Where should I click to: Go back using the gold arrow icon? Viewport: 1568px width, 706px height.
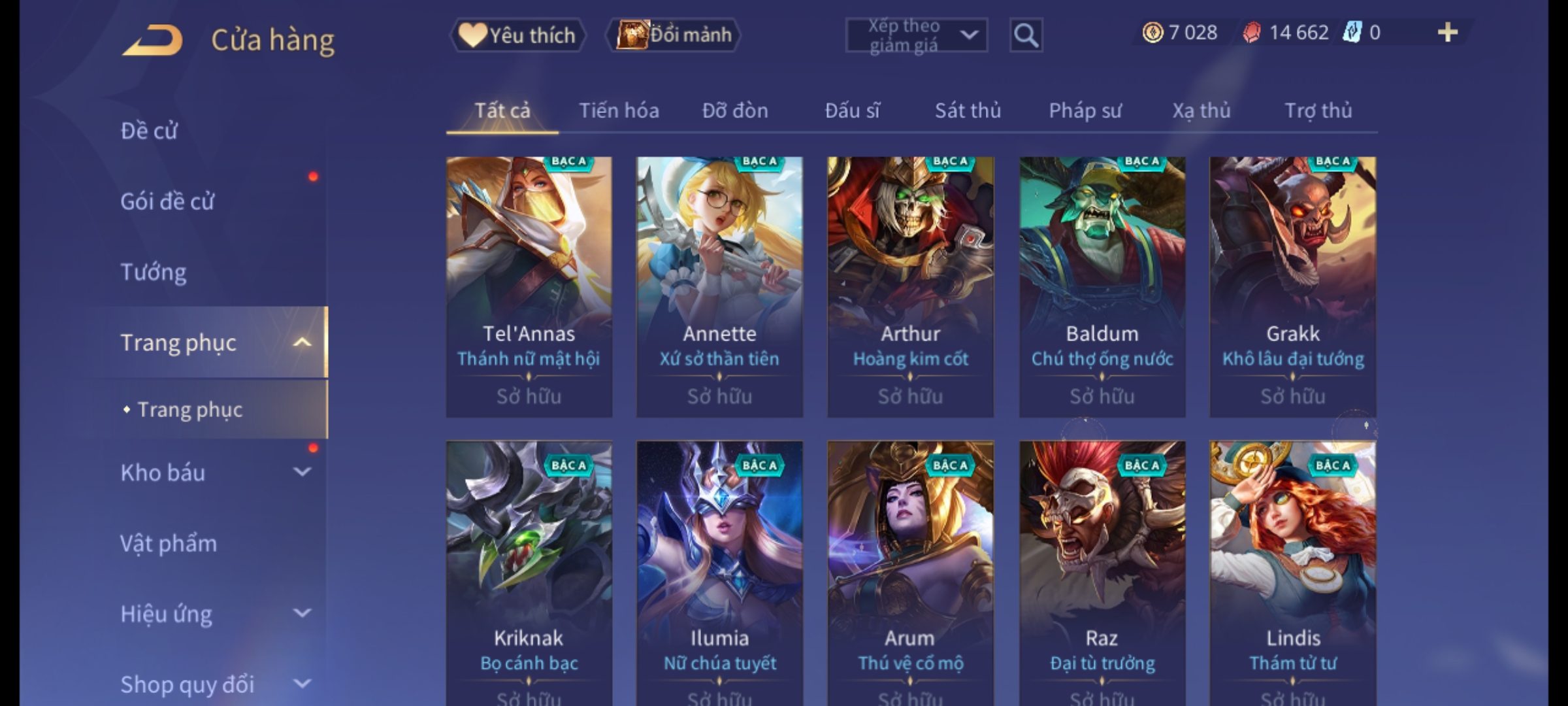[x=152, y=39]
